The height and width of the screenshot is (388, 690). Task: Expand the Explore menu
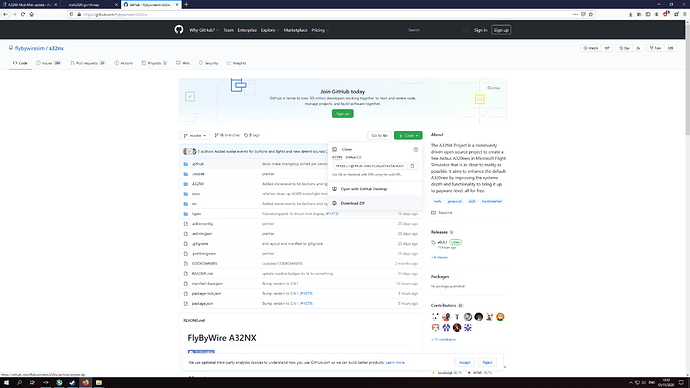[x=270, y=30]
